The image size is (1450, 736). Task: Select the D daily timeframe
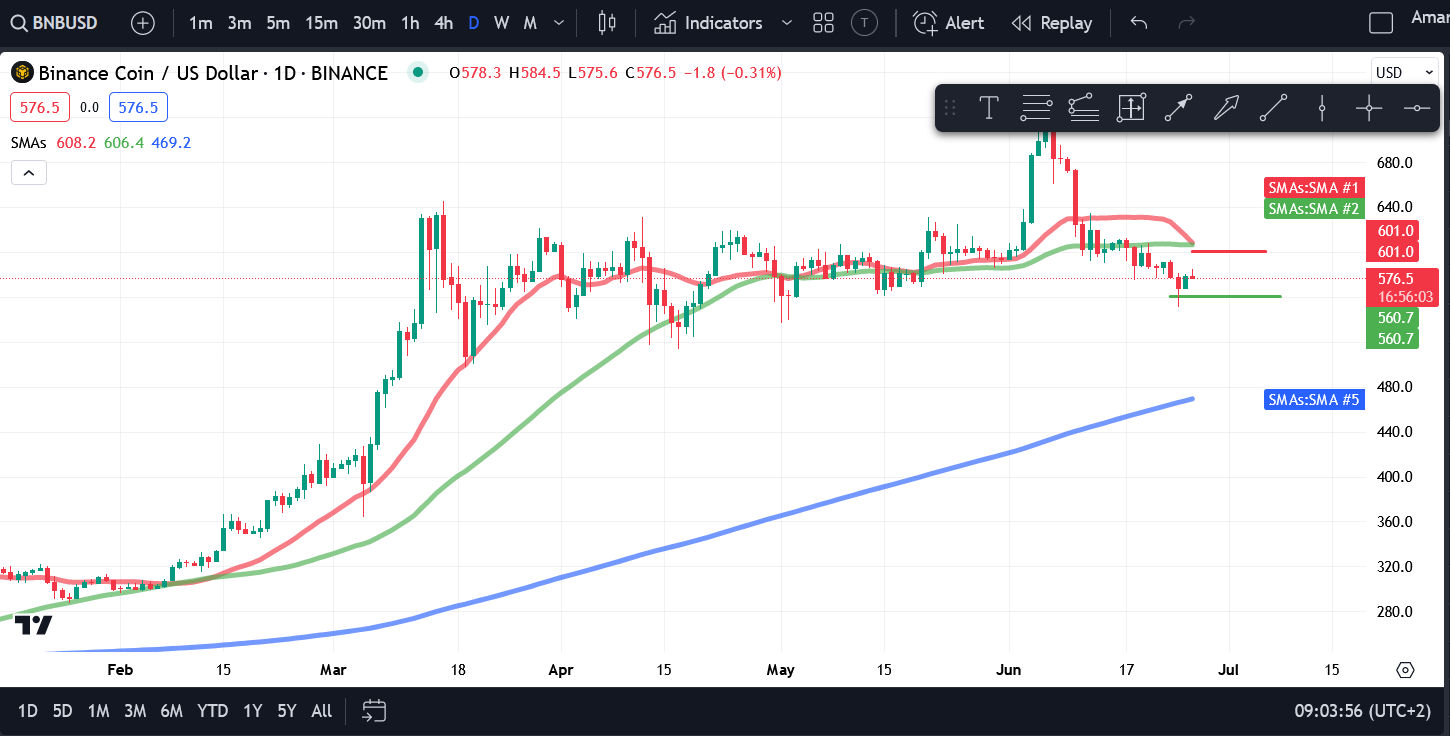474,22
